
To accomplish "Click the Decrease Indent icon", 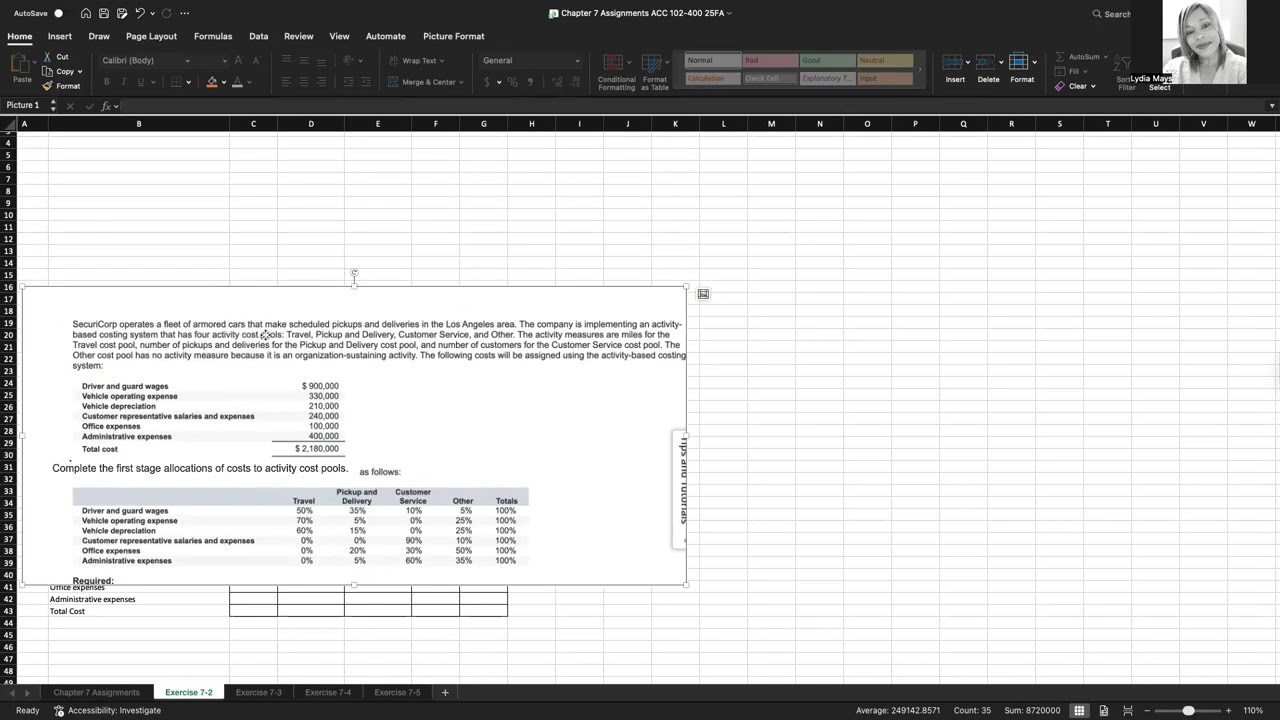I will tap(348, 82).
